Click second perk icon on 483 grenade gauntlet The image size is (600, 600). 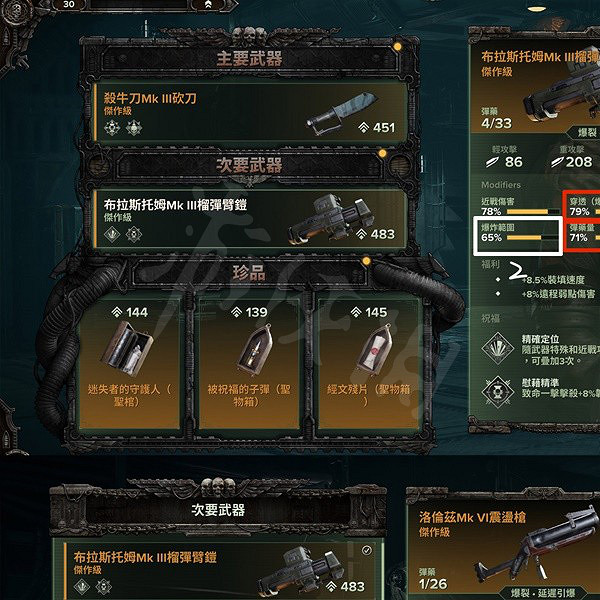click(x=134, y=234)
